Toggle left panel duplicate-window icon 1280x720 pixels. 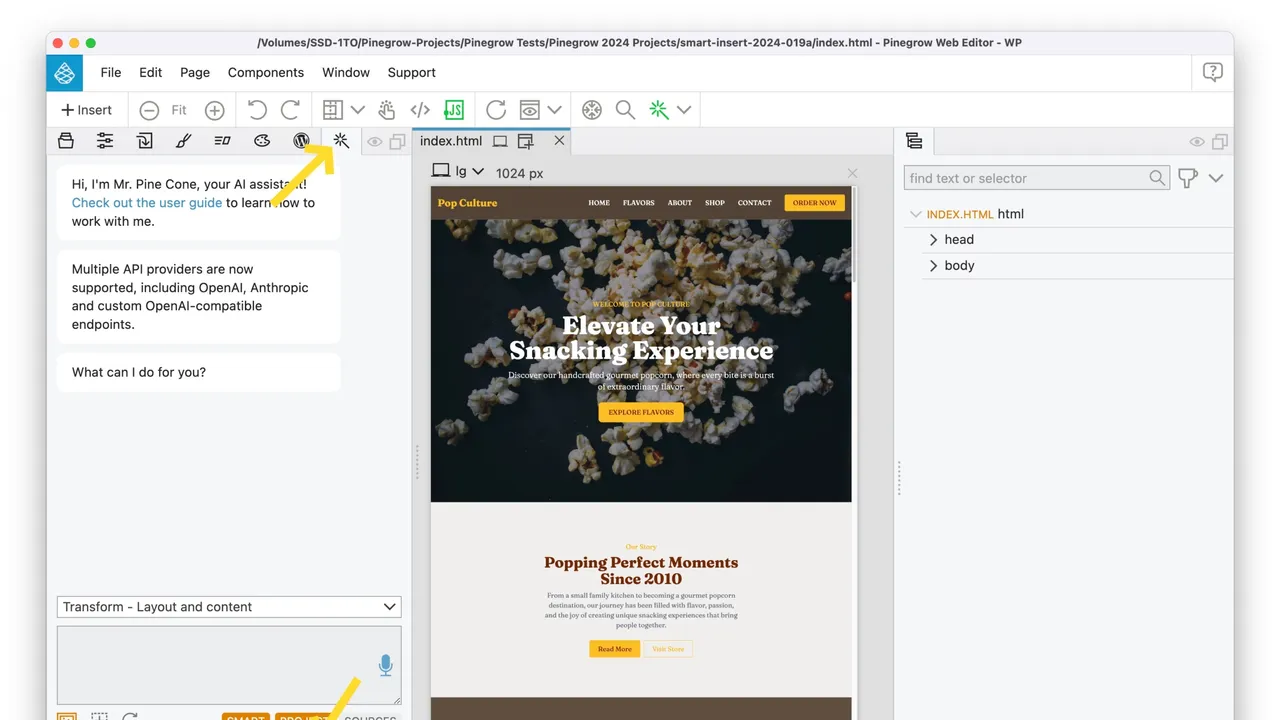[397, 142]
